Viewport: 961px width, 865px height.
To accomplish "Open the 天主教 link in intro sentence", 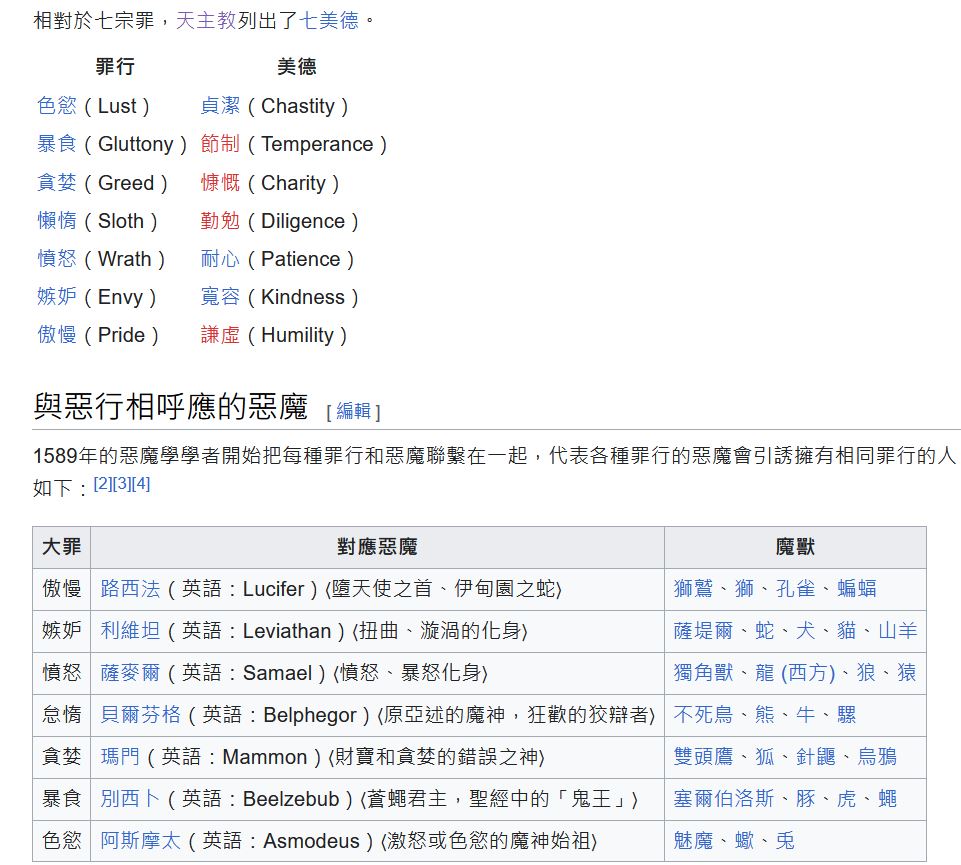I will (205, 20).
